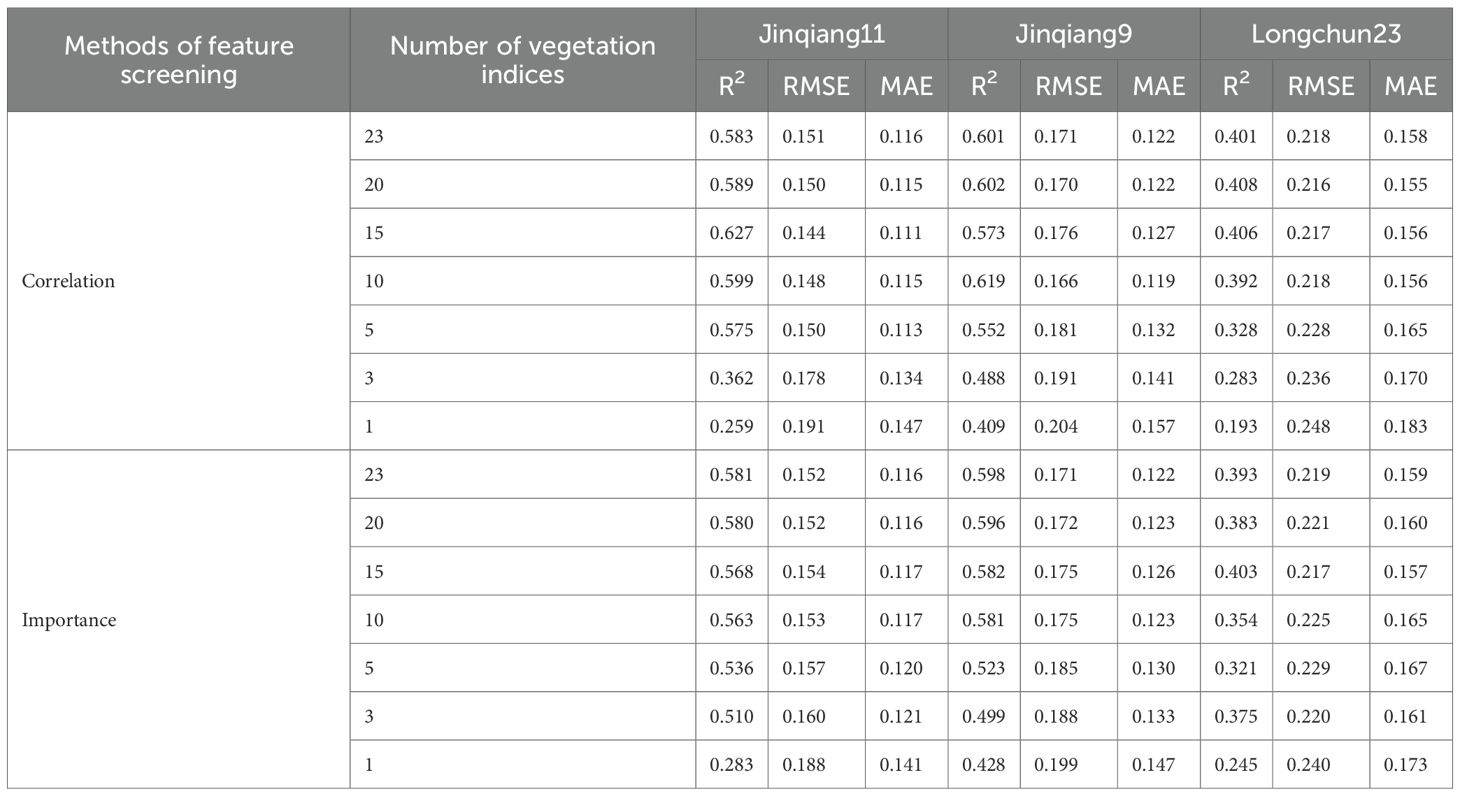The height and width of the screenshot is (796, 1460).
Task: Click the MAE subheader under Longchun23
Action: [1411, 86]
